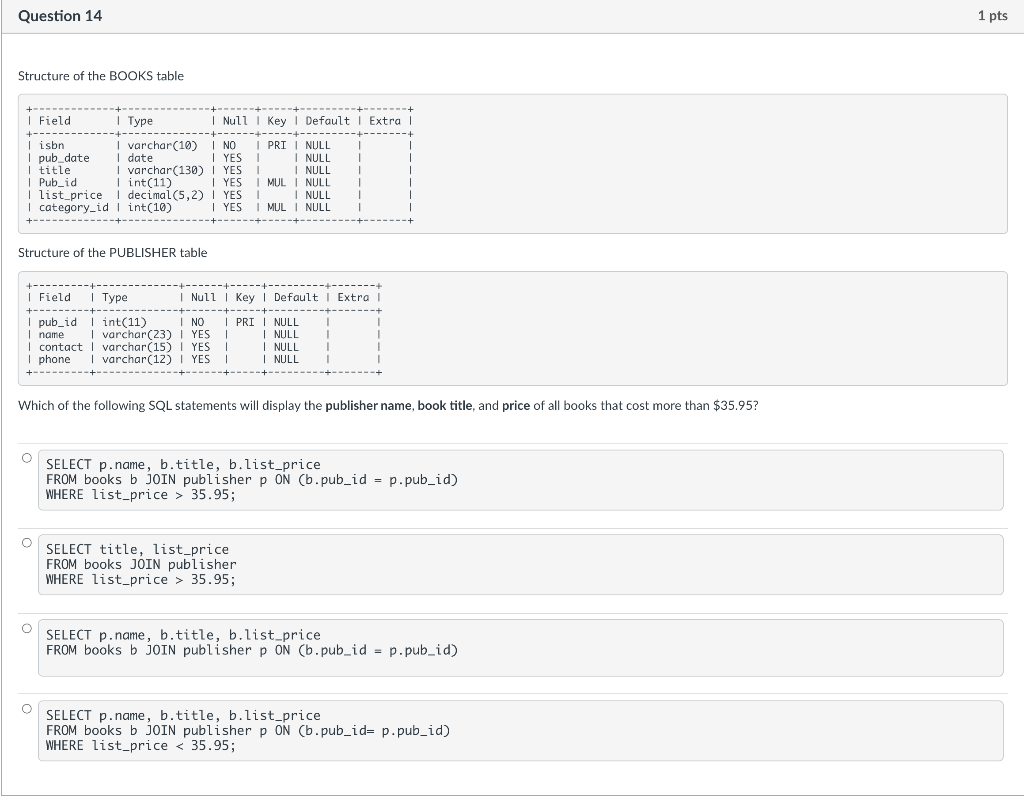Click the pub_id field in PUBLISHER table
The image size is (1024, 802).
tap(57, 322)
